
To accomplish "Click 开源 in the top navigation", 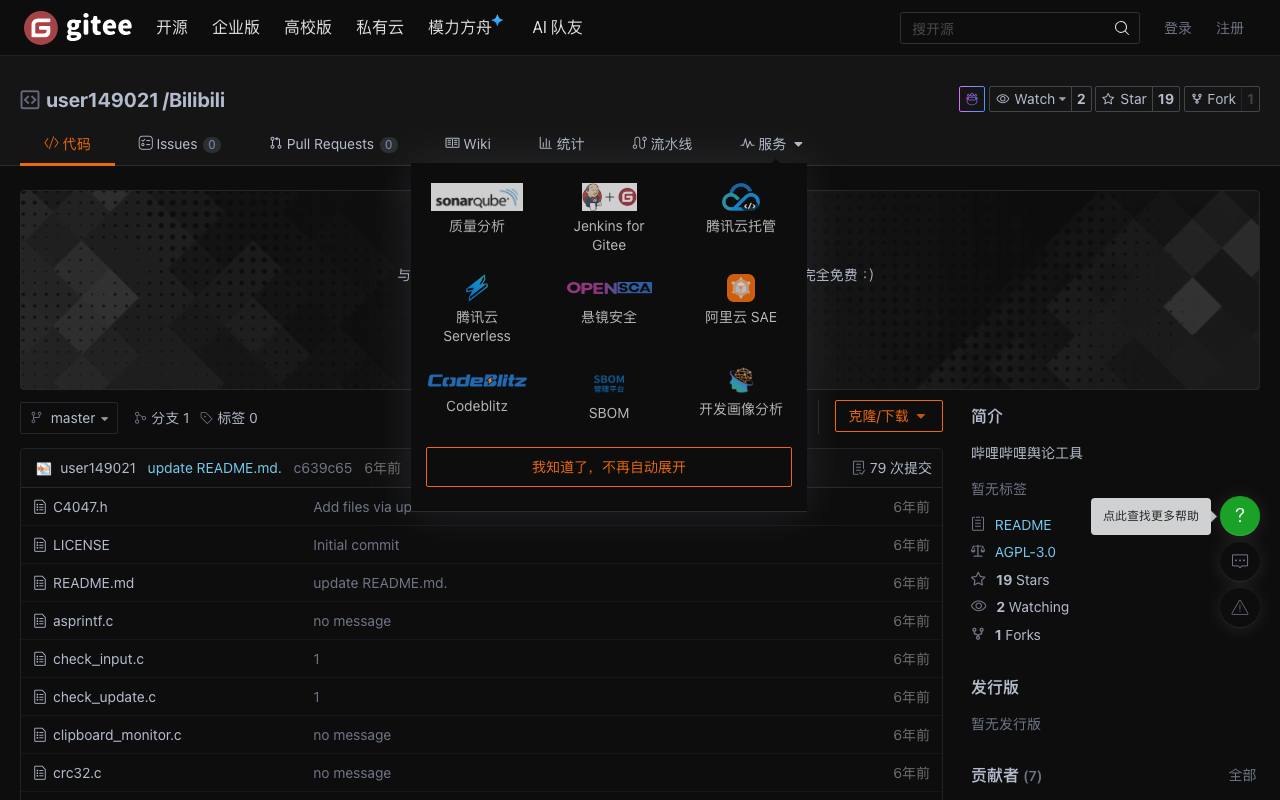I will [172, 28].
